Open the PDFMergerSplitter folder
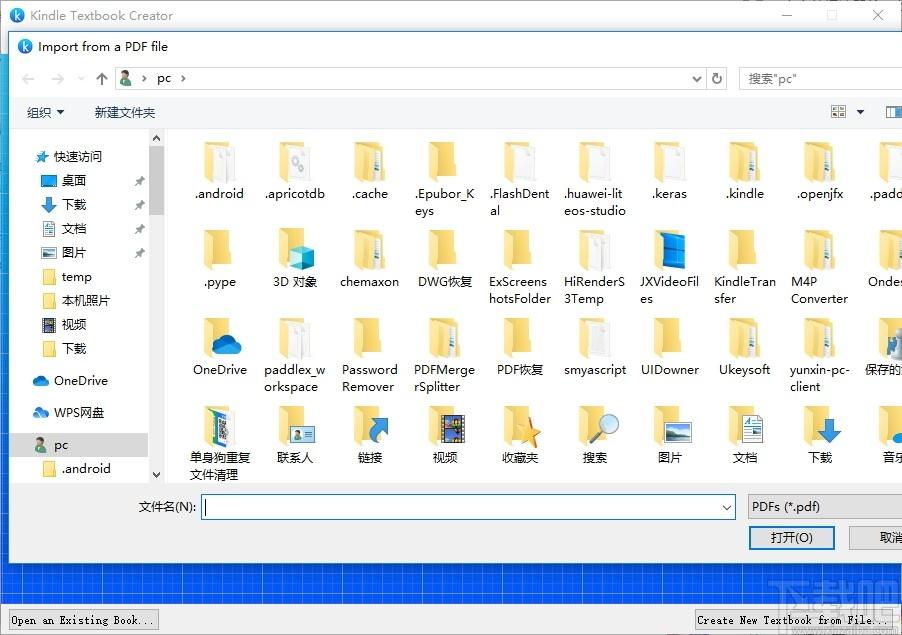The height and width of the screenshot is (635, 902). (444, 355)
